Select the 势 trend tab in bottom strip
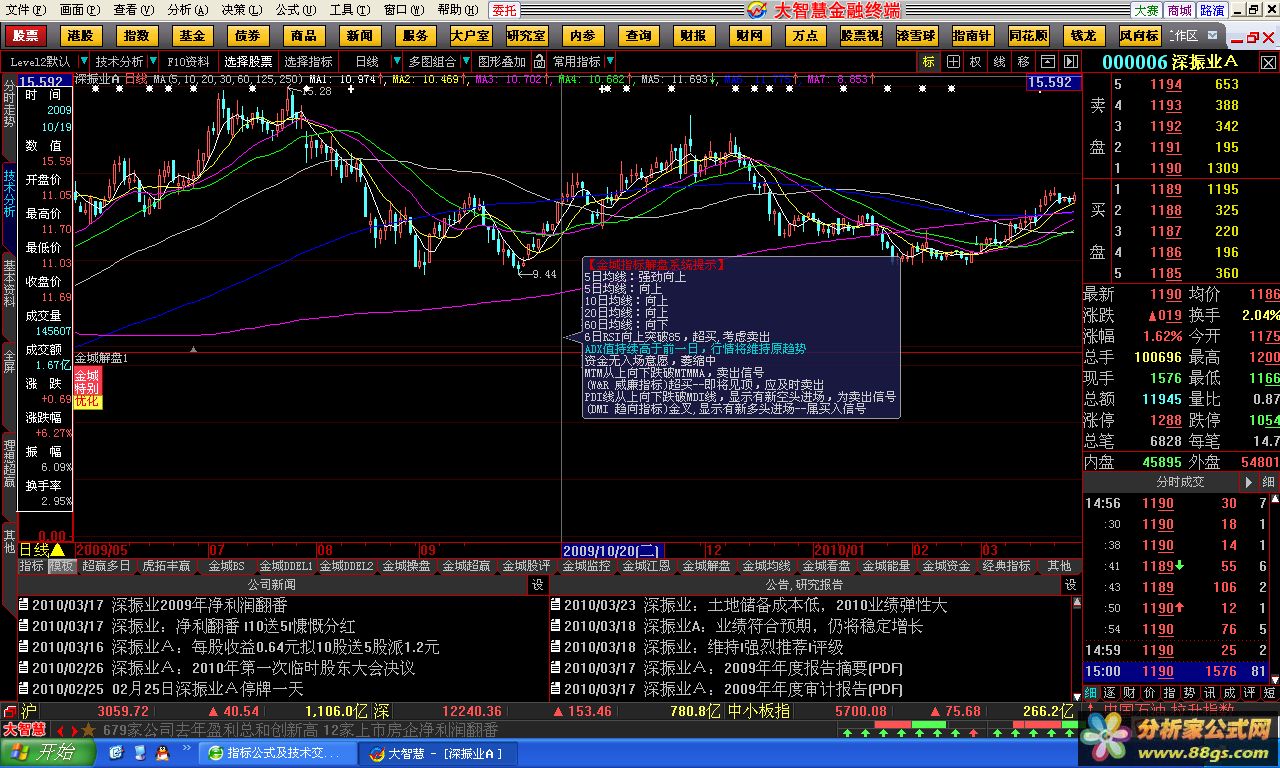Screen dimensions: 1280x768 [x=1189, y=692]
